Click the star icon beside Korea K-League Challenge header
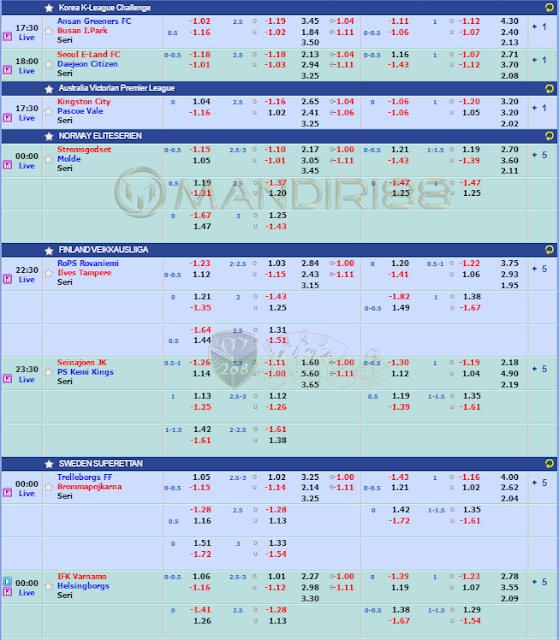559x640 pixels. pyautogui.click(x=49, y=8)
